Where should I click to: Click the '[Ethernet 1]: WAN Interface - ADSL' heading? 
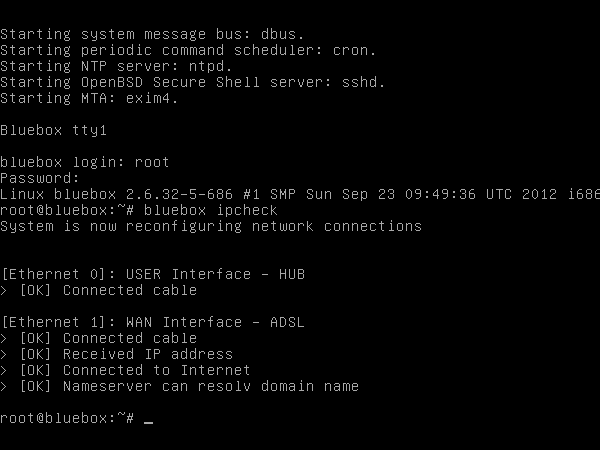[153, 322]
